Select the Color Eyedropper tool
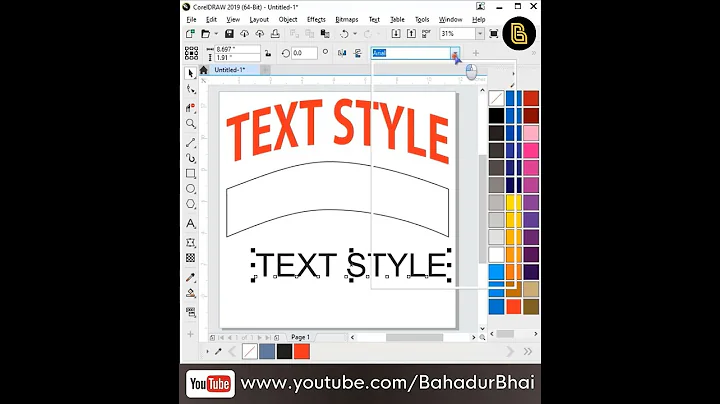The height and width of the screenshot is (404, 720). (191, 277)
